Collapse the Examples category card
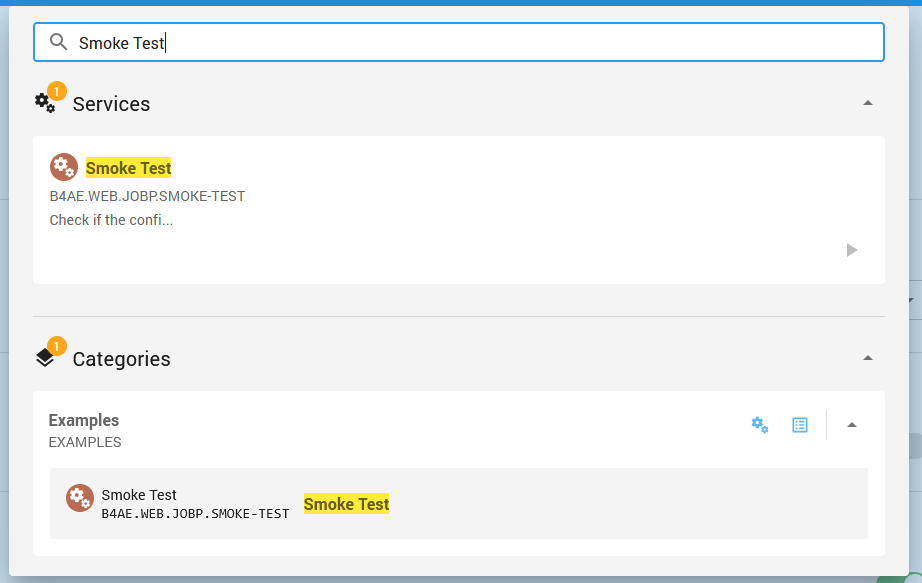This screenshot has width=922, height=583. pos(852,425)
